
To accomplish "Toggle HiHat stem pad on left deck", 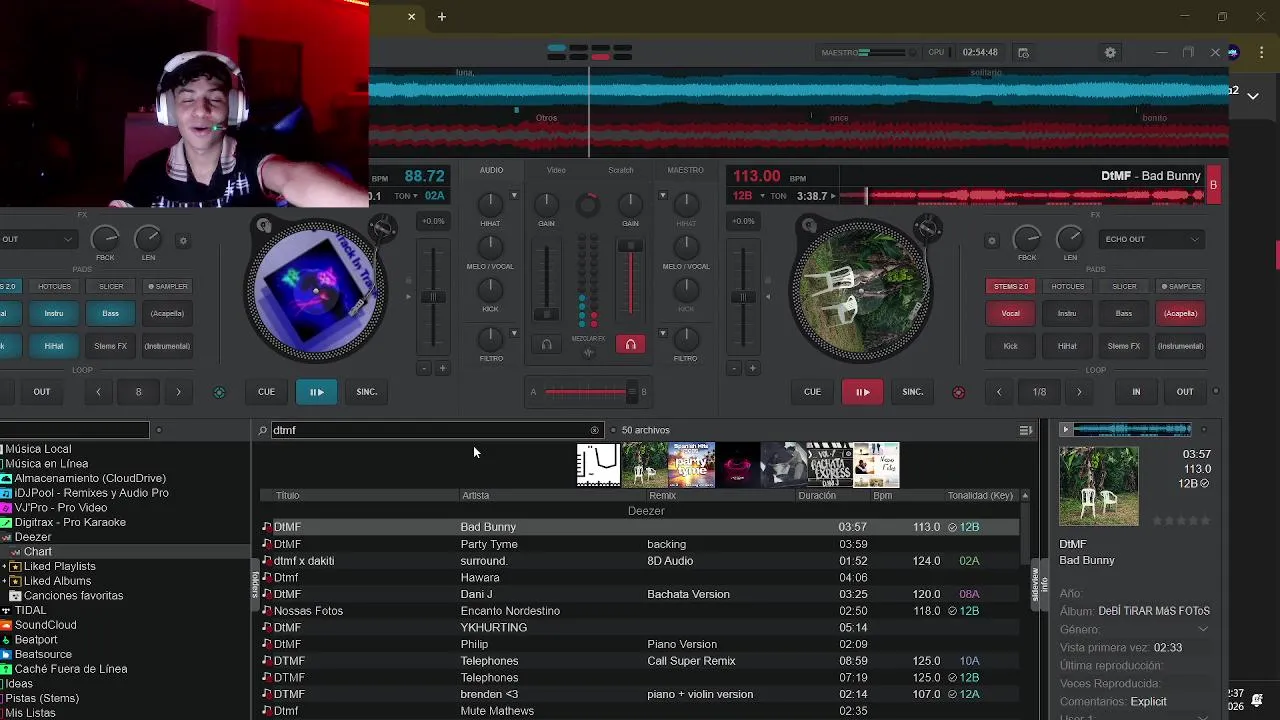I will [x=54, y=346].
